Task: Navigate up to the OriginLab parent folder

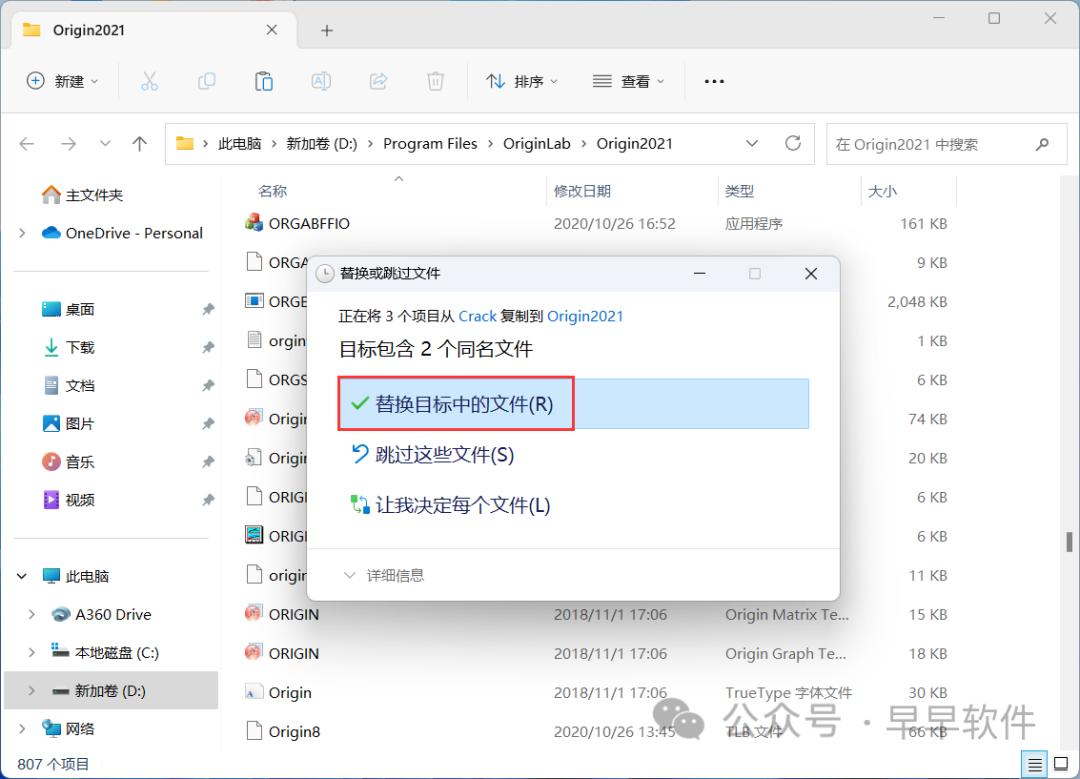Action: tap(139, 143)
